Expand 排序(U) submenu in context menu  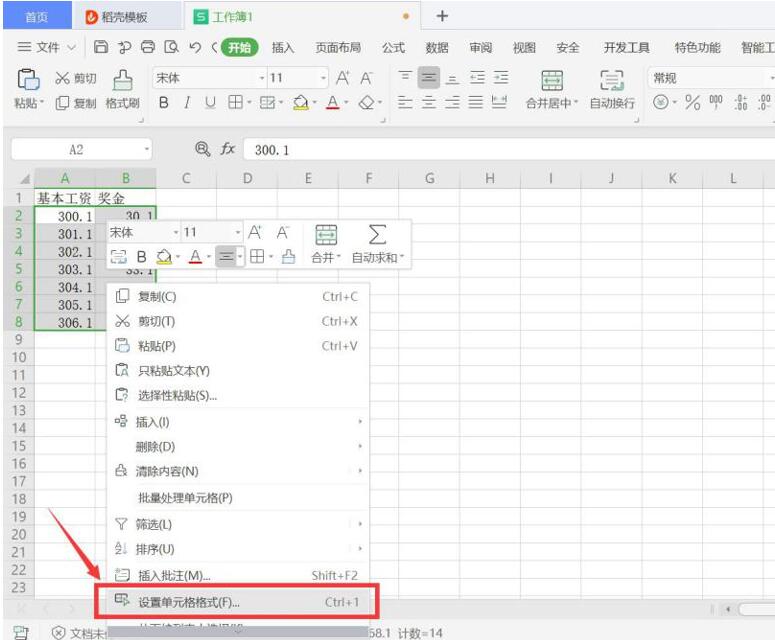(238, 549)
